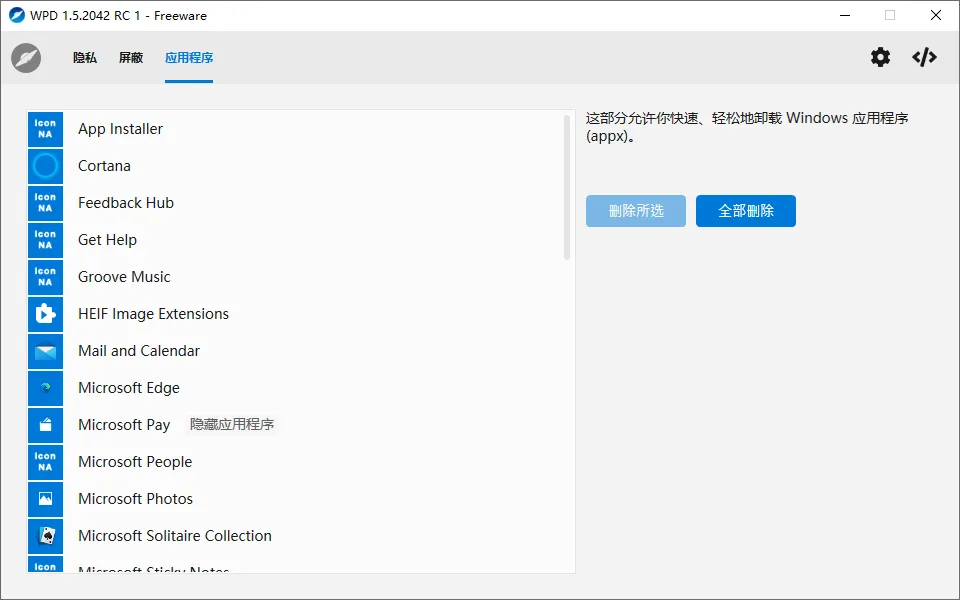The height and width of the screenshot is (600, 960).
Task: Select the Microsoft Photos icon tile
Action: 45,499
